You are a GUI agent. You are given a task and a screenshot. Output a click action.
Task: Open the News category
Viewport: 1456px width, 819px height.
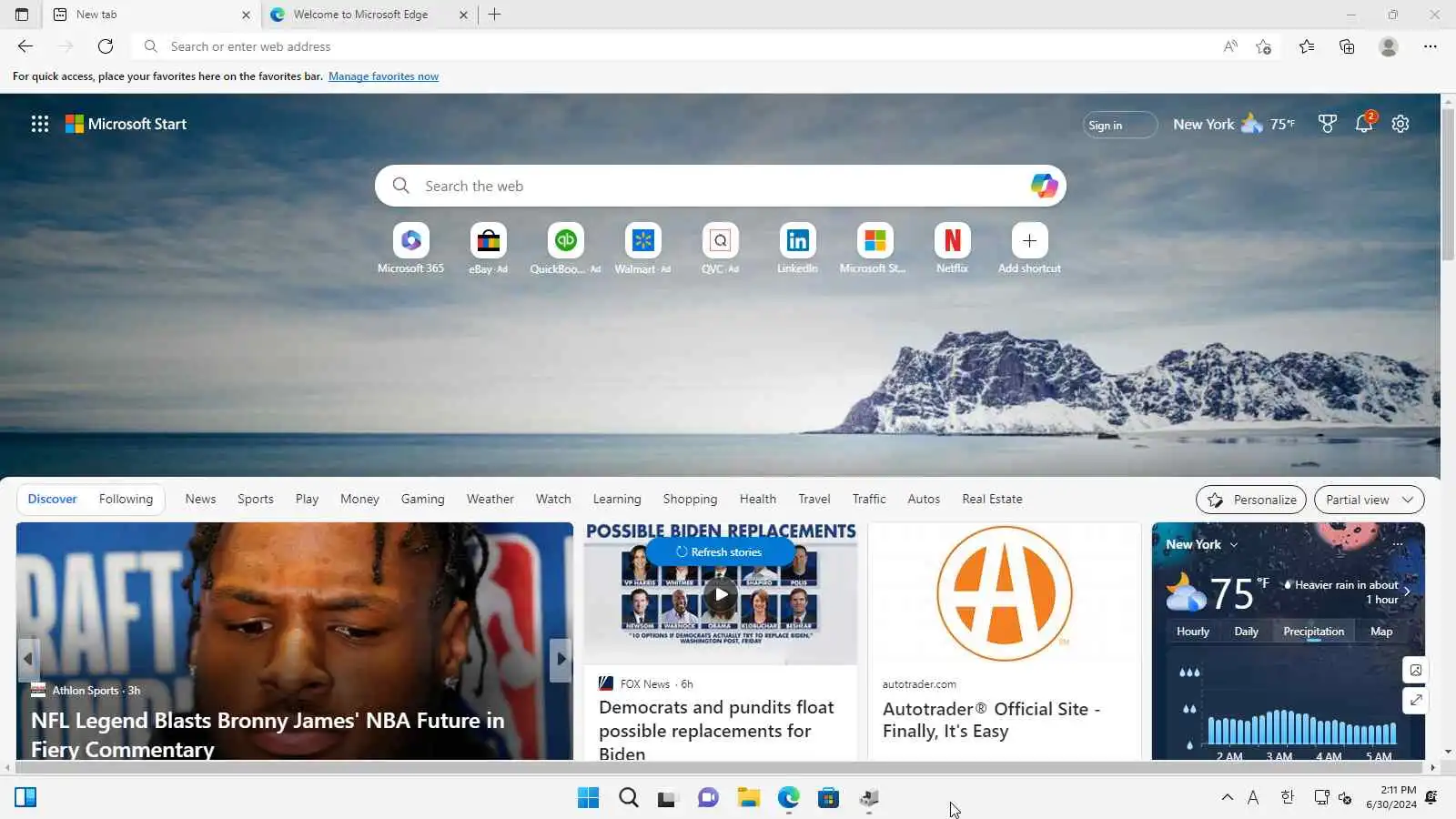point(200,499)
